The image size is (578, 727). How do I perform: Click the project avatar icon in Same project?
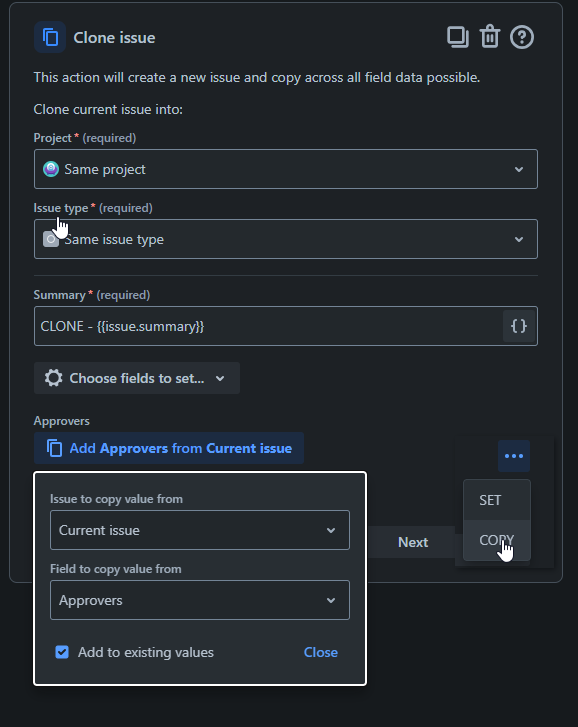point(51,169)
